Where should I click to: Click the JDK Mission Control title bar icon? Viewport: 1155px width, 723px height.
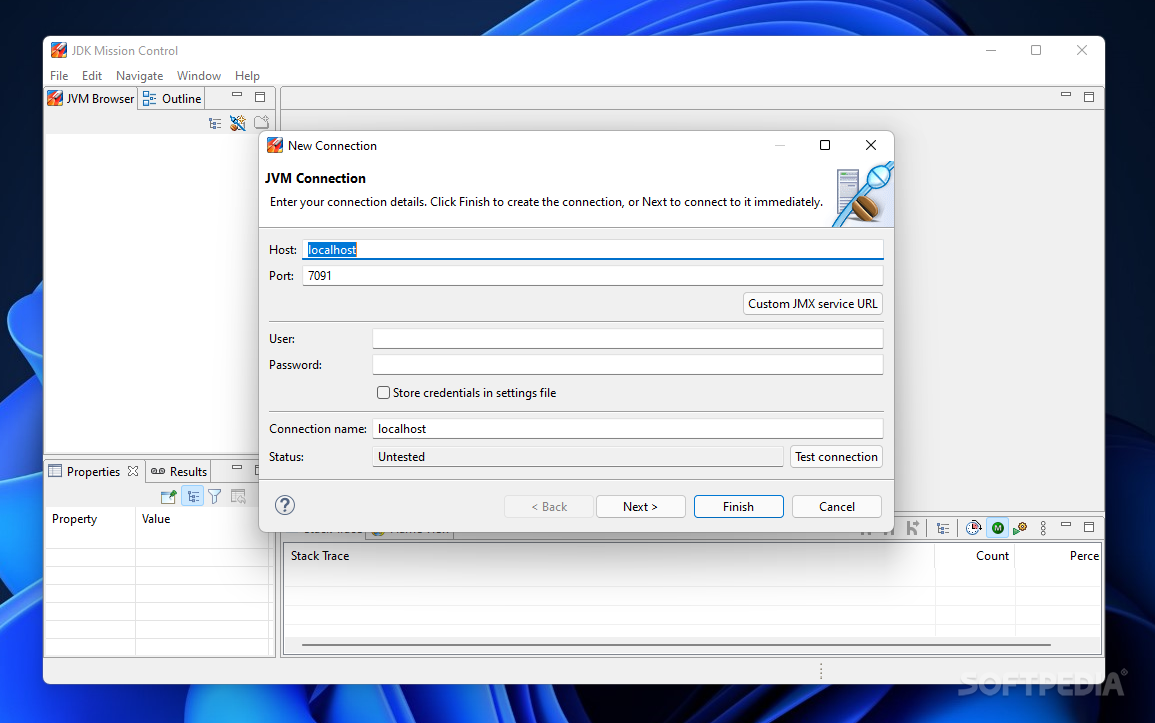click(x=58, y=50)
